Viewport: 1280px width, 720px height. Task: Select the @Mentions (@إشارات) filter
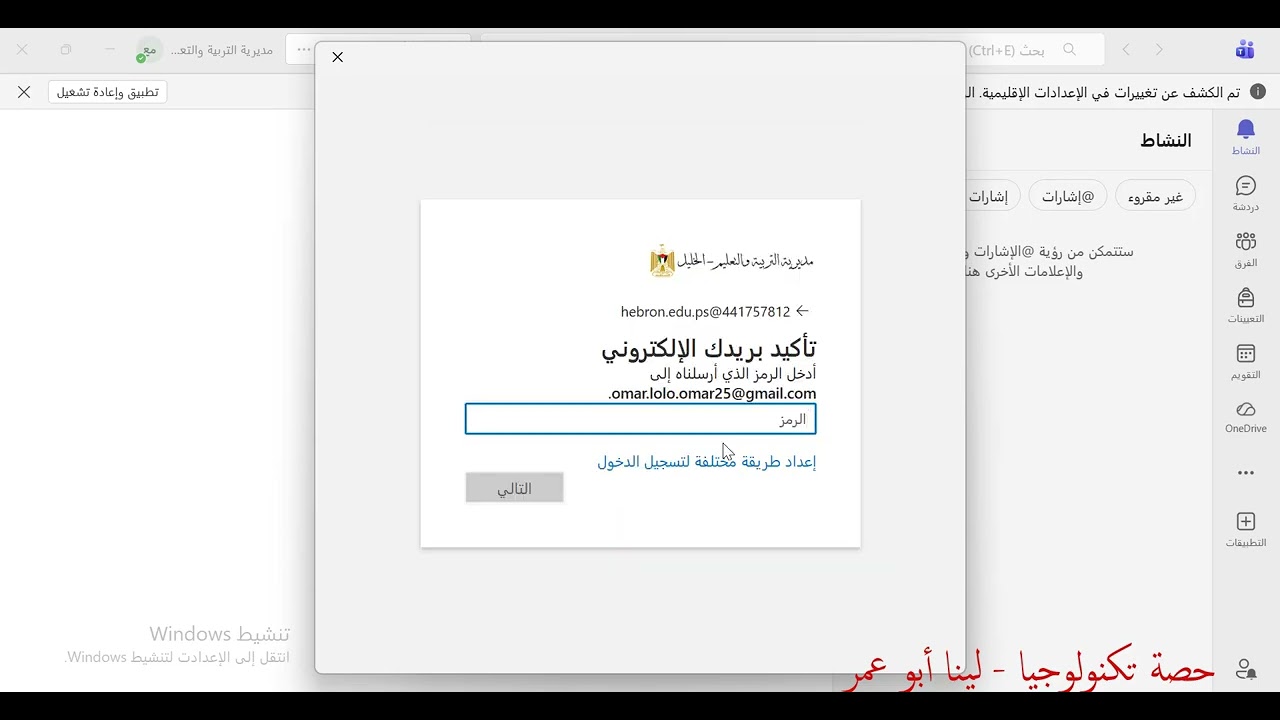[1068, 196]
